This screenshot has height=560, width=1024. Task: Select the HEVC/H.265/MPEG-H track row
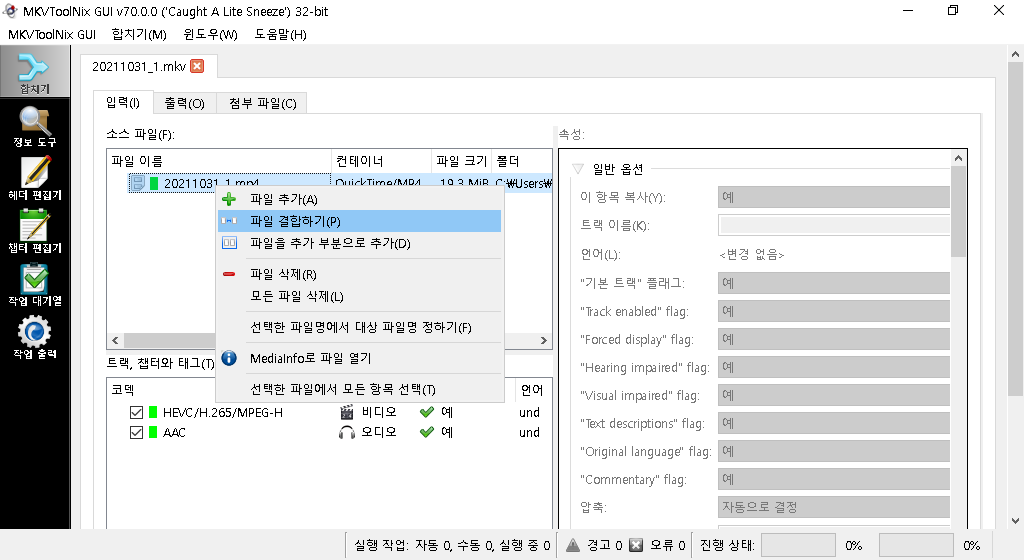pos(329,412)
